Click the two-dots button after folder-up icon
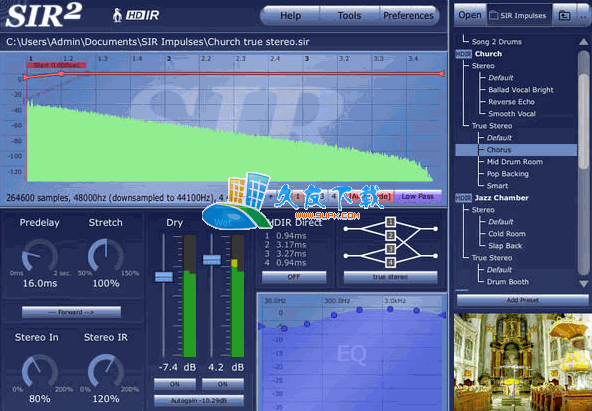 583,15
